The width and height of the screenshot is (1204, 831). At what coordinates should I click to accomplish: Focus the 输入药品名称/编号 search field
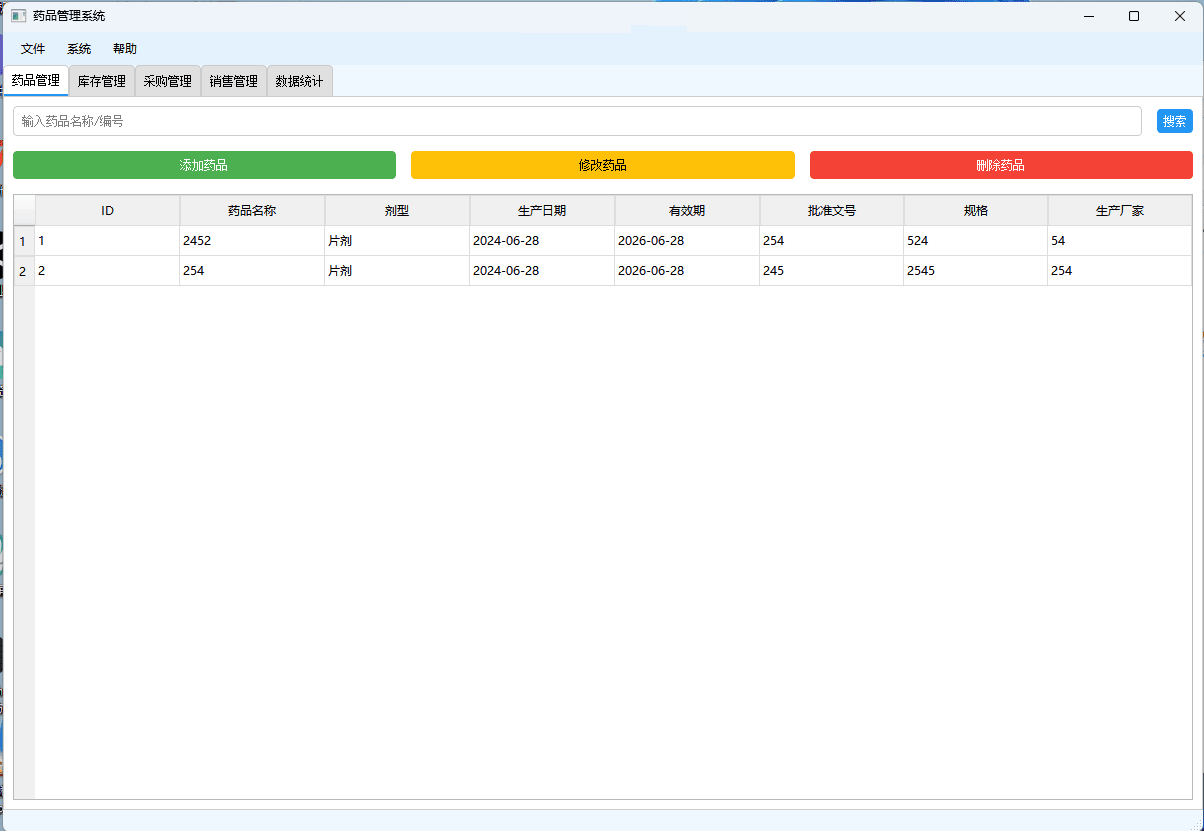[x=576, y=121]
